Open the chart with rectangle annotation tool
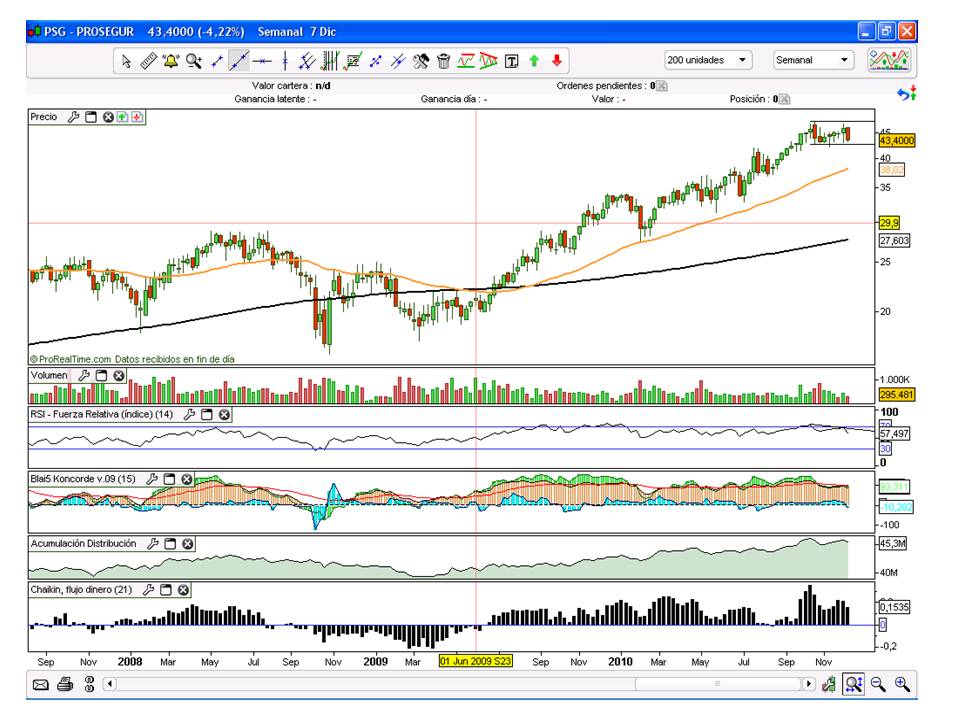The image size is (960, 720). 353,61
